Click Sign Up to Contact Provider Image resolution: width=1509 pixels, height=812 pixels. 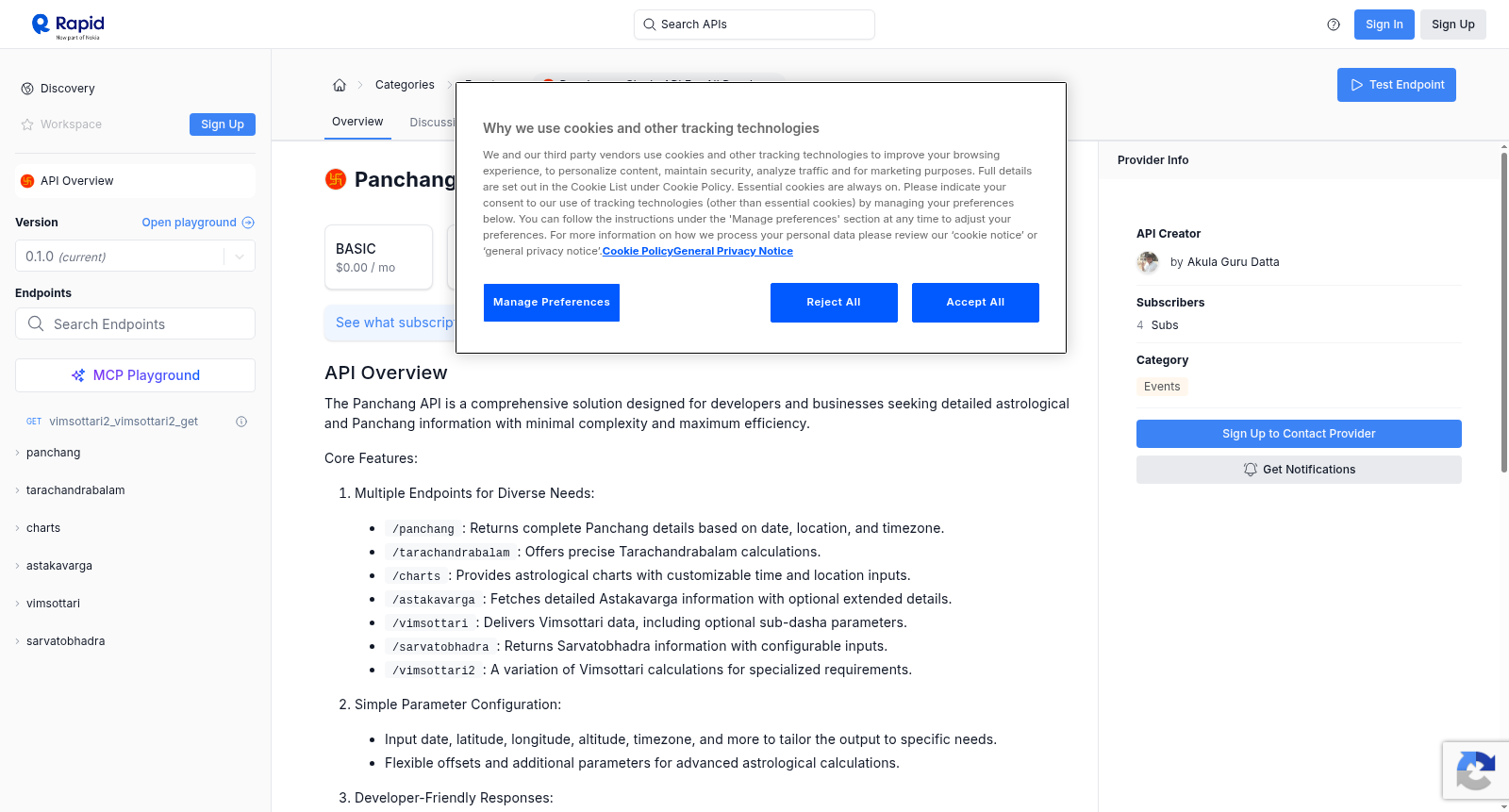pyautogui.click(x=1299, y=434)
